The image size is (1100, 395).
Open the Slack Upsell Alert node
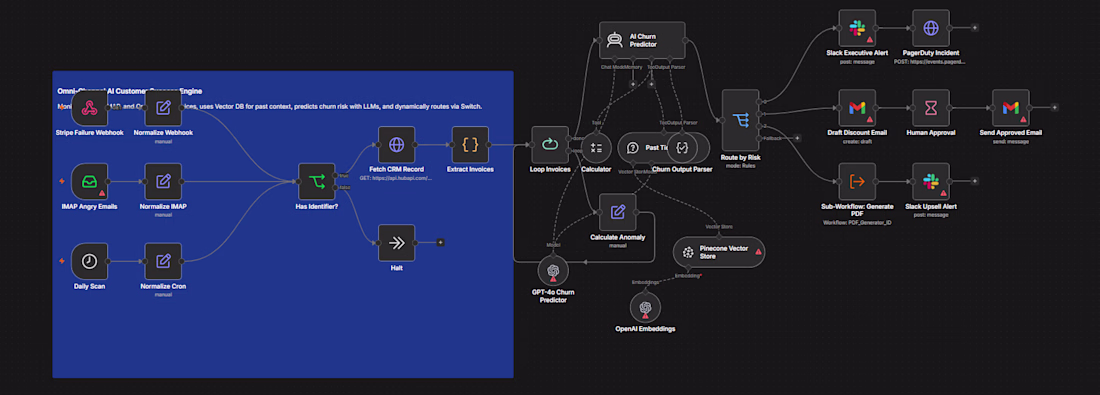tap(930, 182)
